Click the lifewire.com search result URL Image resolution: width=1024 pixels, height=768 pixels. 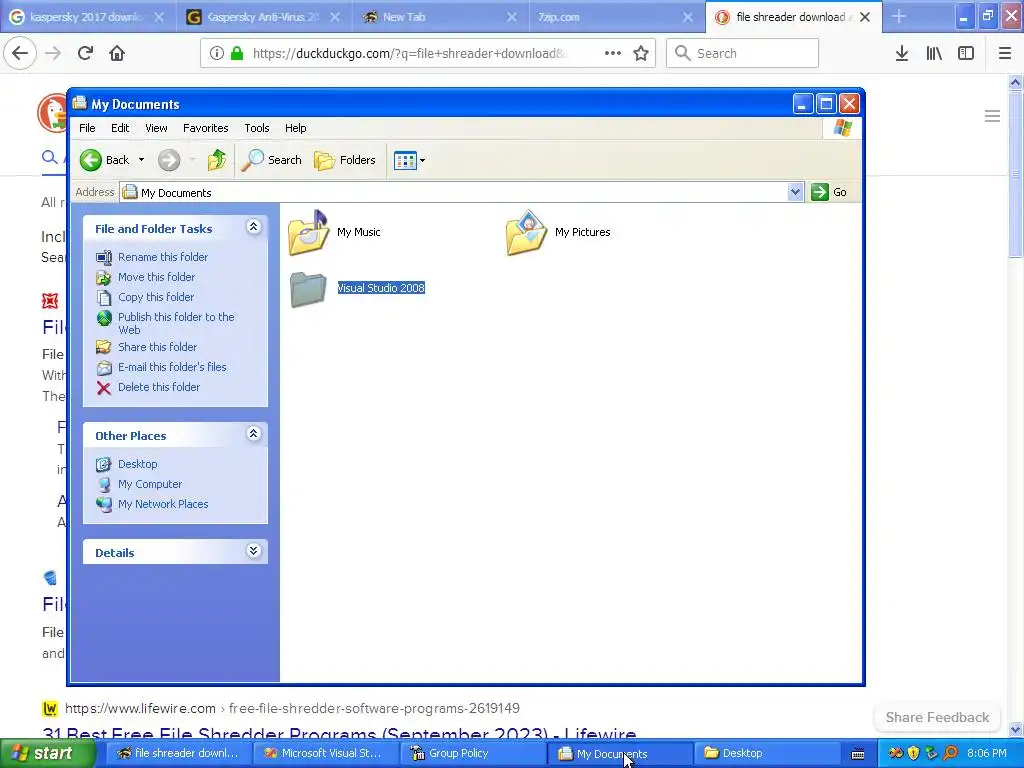pos(292,708)
